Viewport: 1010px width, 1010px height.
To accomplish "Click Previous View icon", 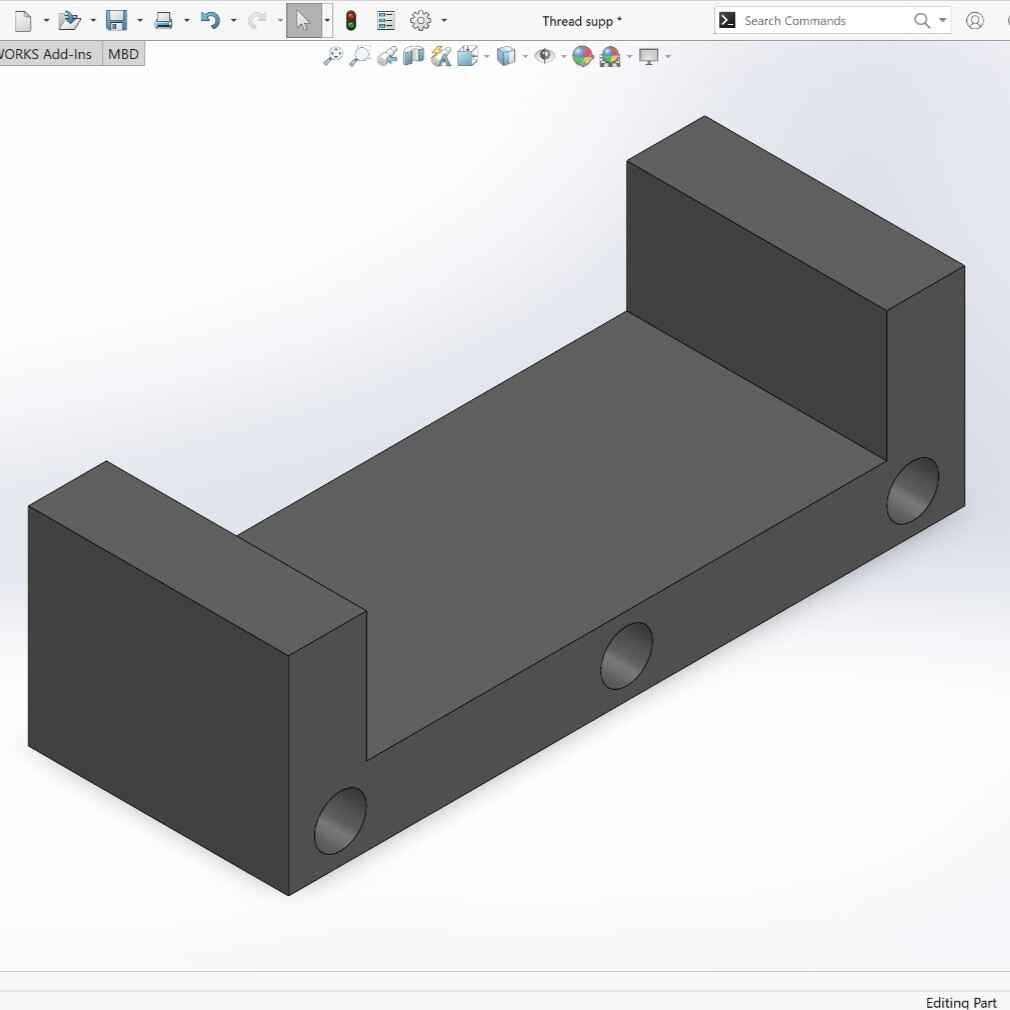I will click(387, 57).
